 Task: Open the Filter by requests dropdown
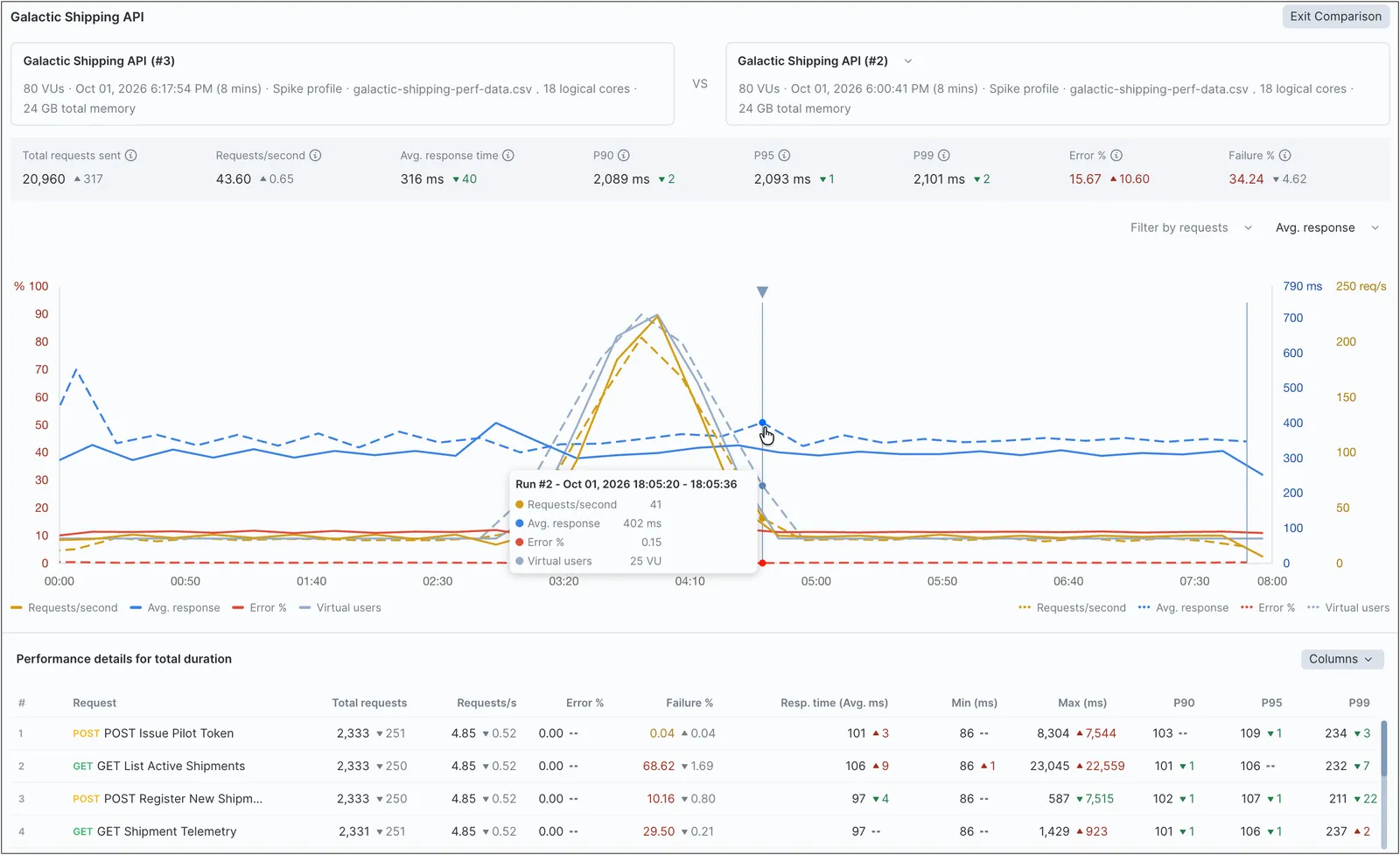coord(1191,228)
